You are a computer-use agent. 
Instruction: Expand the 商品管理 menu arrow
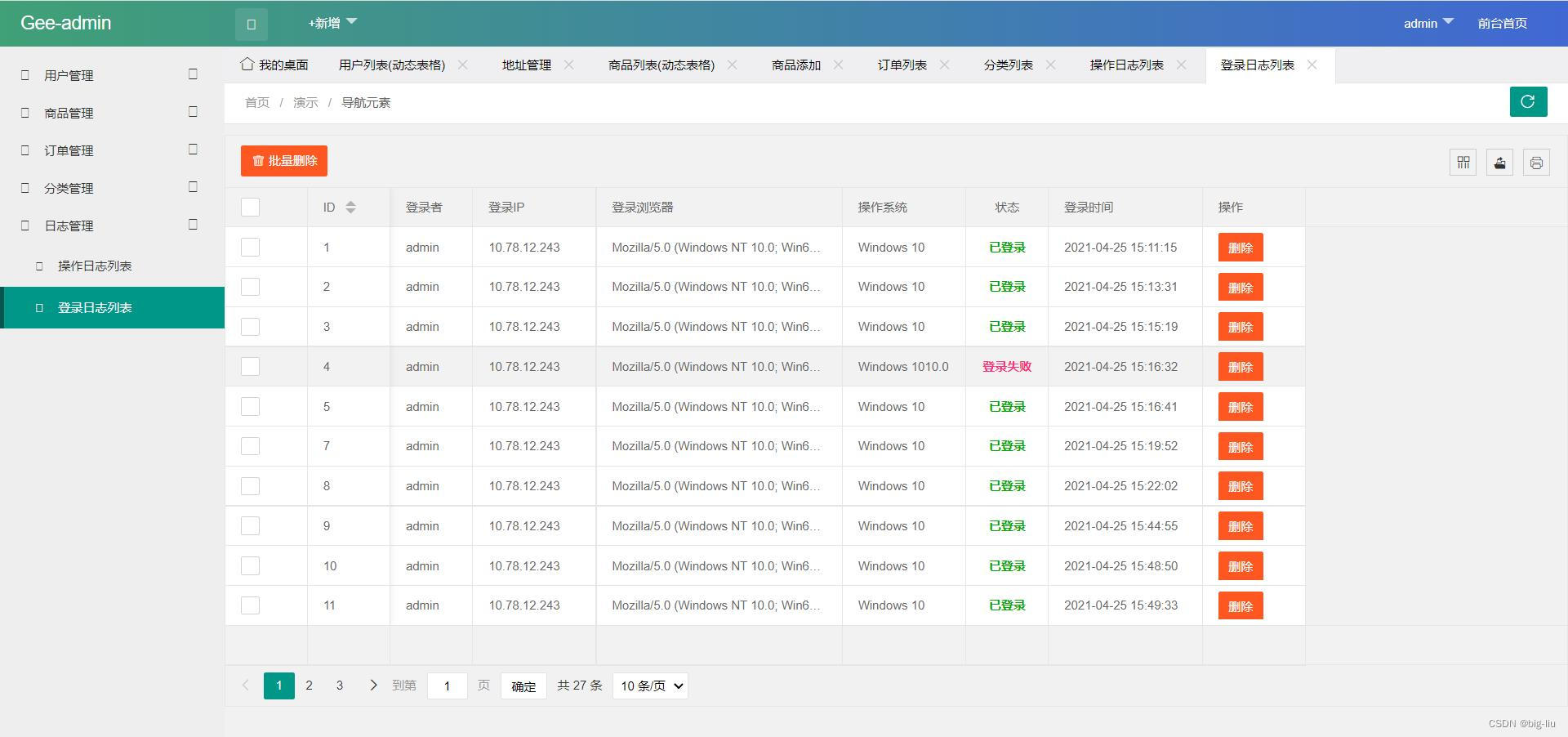click(193, 112)
